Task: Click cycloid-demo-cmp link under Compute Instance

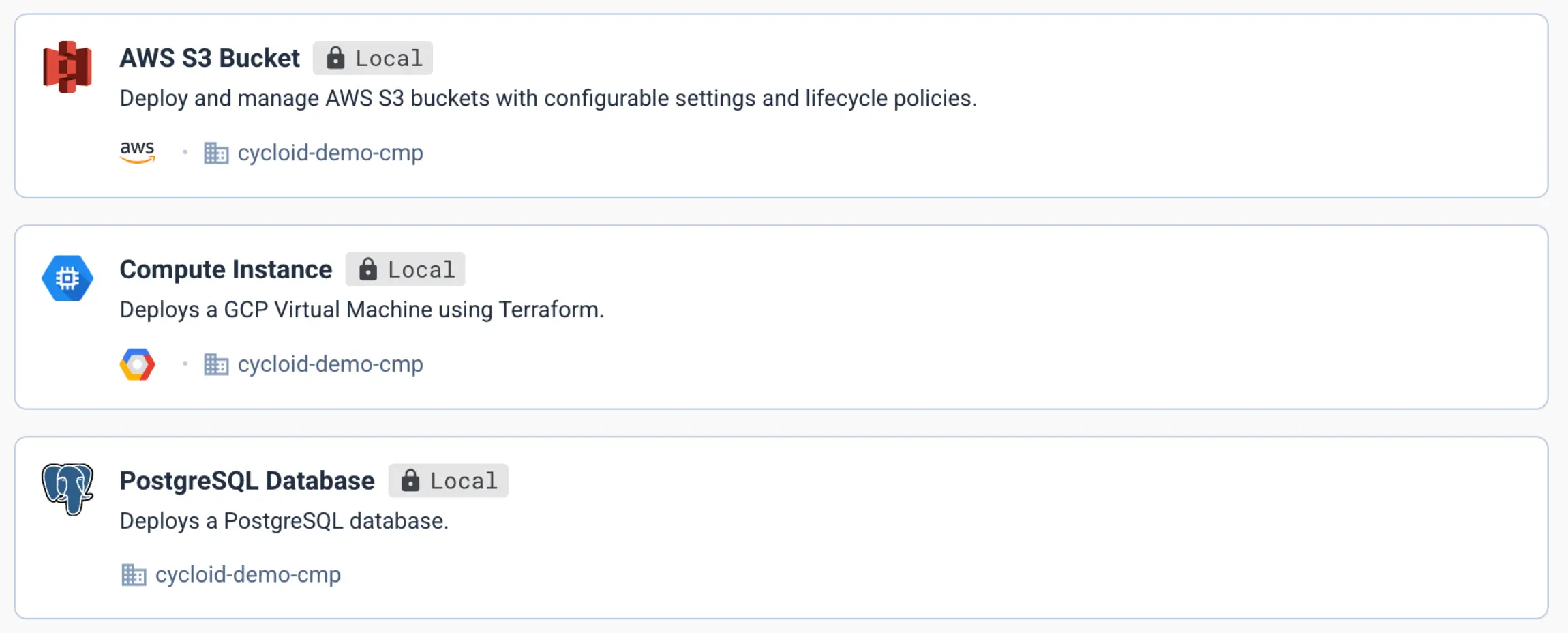Action: point(330,364)
